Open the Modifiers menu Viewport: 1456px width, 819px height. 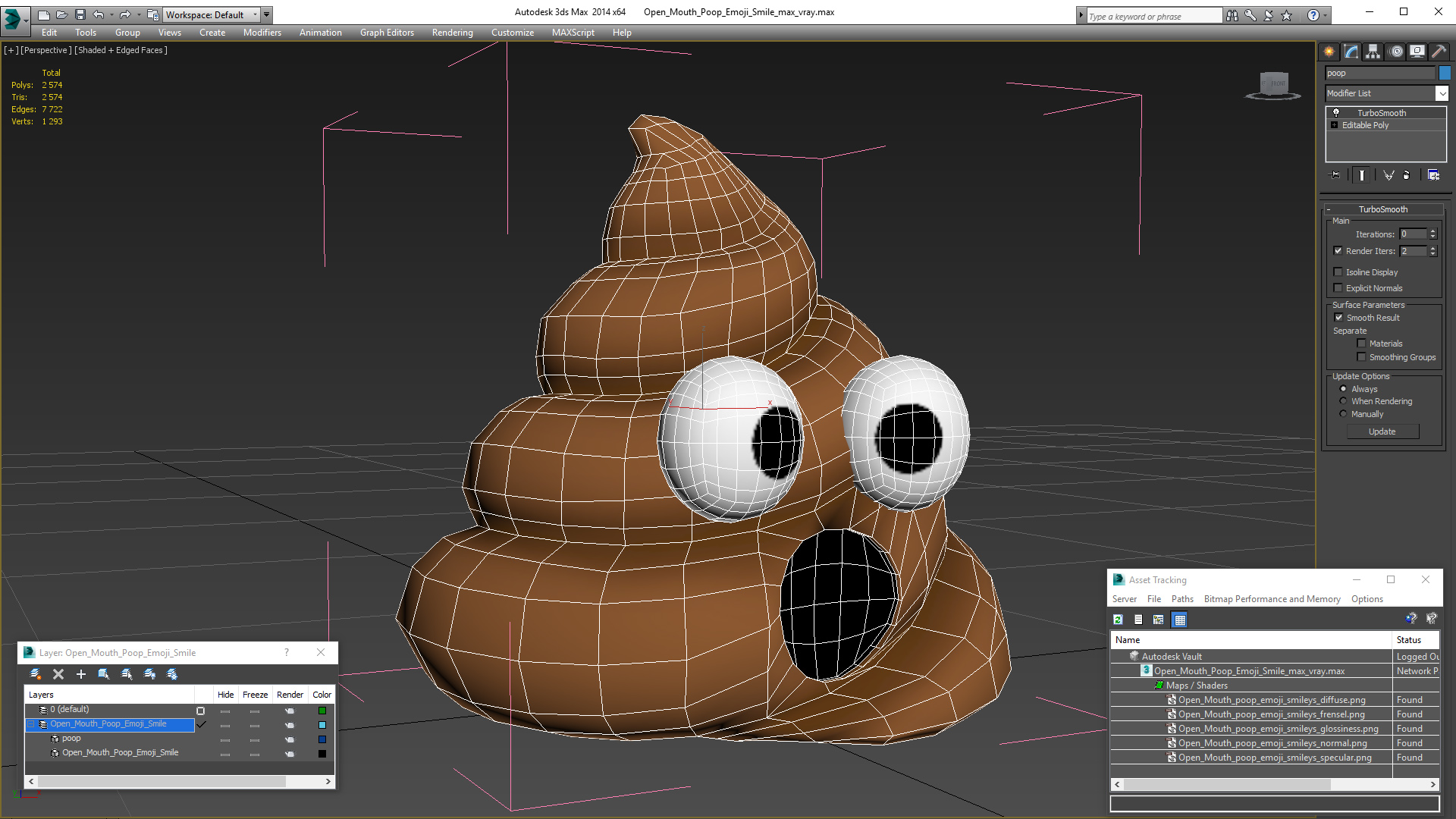point(262,33)
